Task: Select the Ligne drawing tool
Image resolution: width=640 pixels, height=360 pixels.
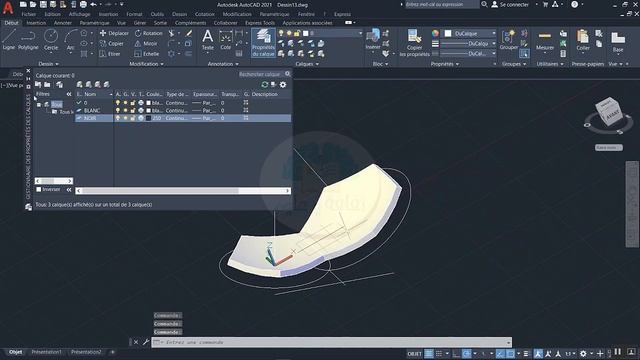Action: point(9,40)
